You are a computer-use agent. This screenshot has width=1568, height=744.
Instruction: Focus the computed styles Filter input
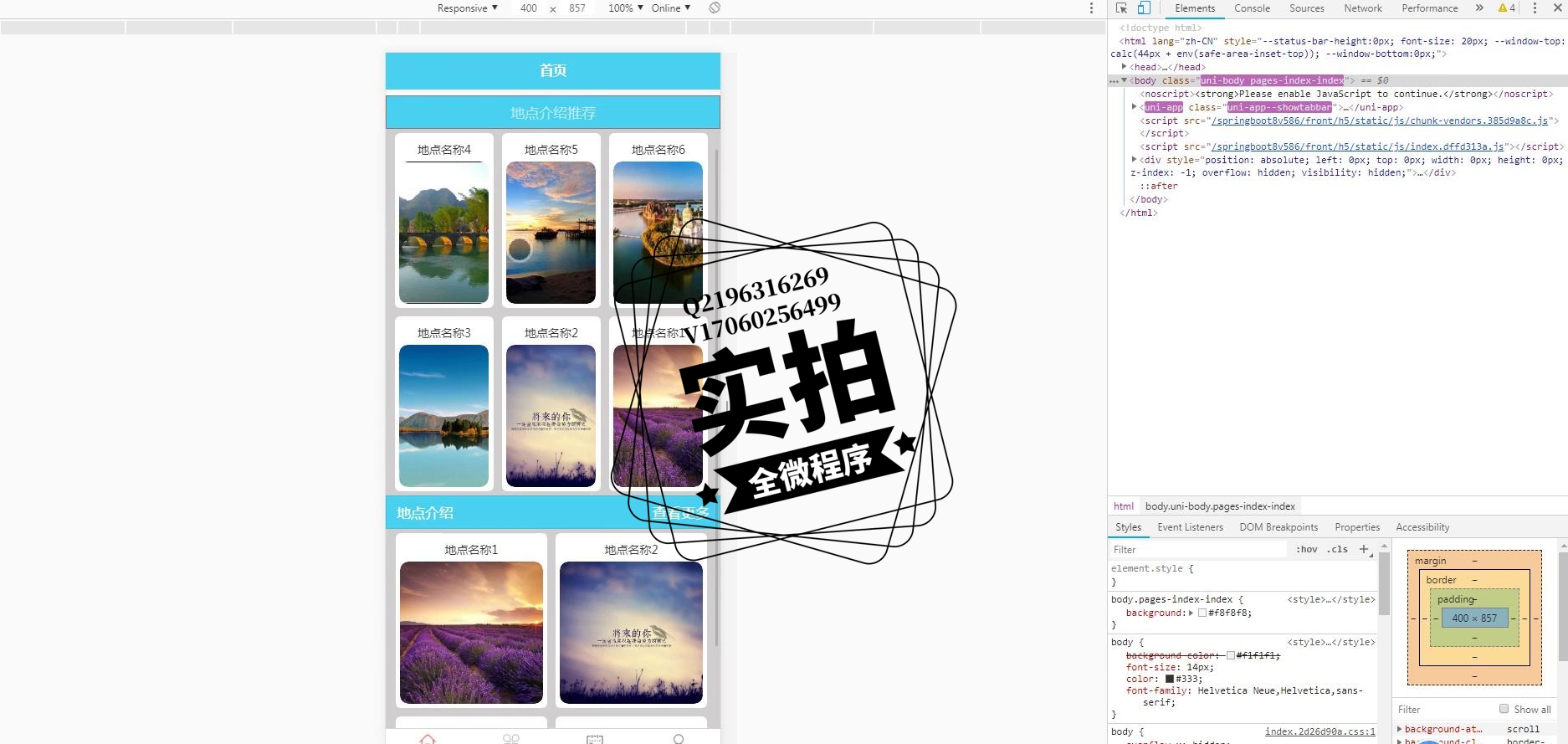tap(1443, 709)
